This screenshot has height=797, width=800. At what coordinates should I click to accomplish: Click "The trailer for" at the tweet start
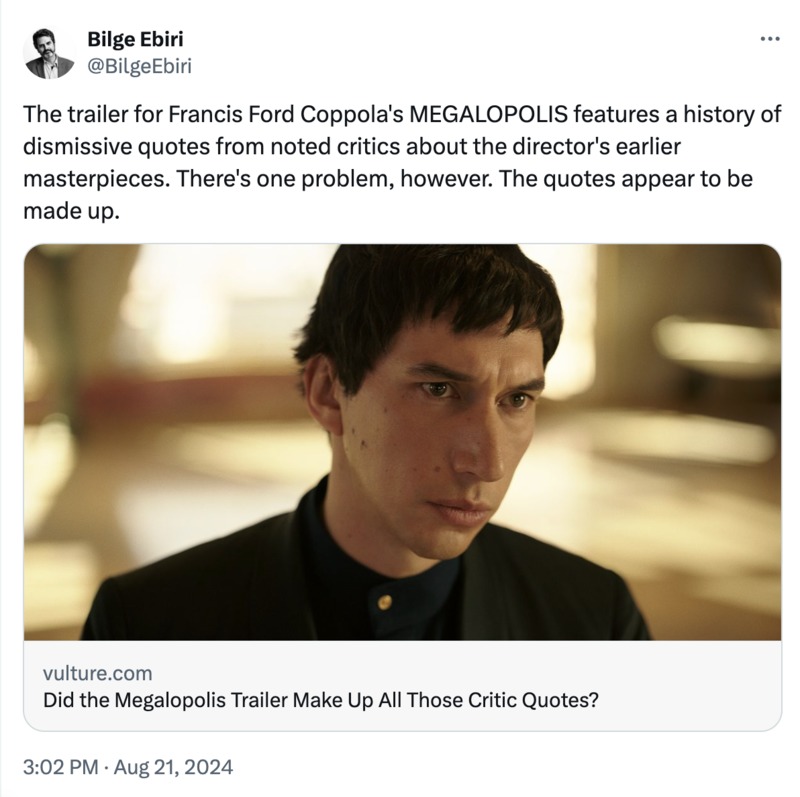click(85, 114)
